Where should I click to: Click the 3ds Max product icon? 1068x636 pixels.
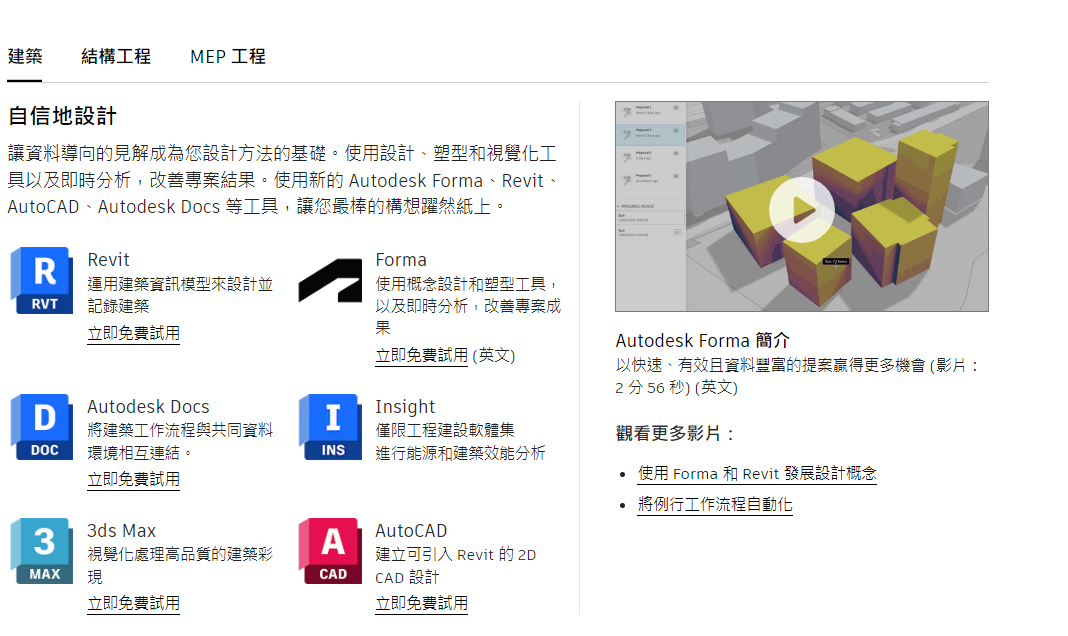(x=42, y=551)
